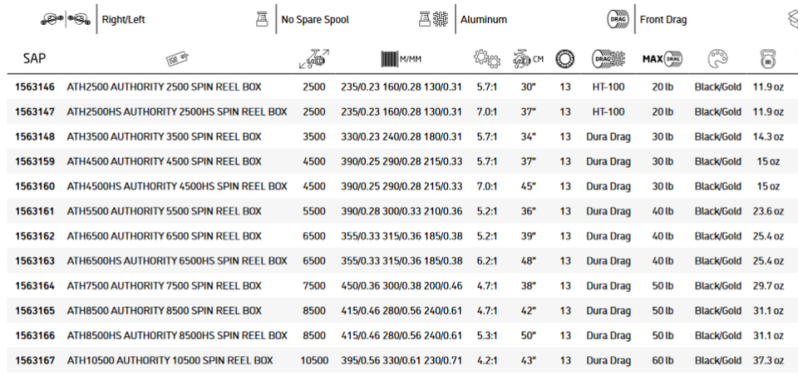Viewport: 798px width, 390px height.
Task: Click the 37.3 oz weight value
Action: [x=768, y=360]
